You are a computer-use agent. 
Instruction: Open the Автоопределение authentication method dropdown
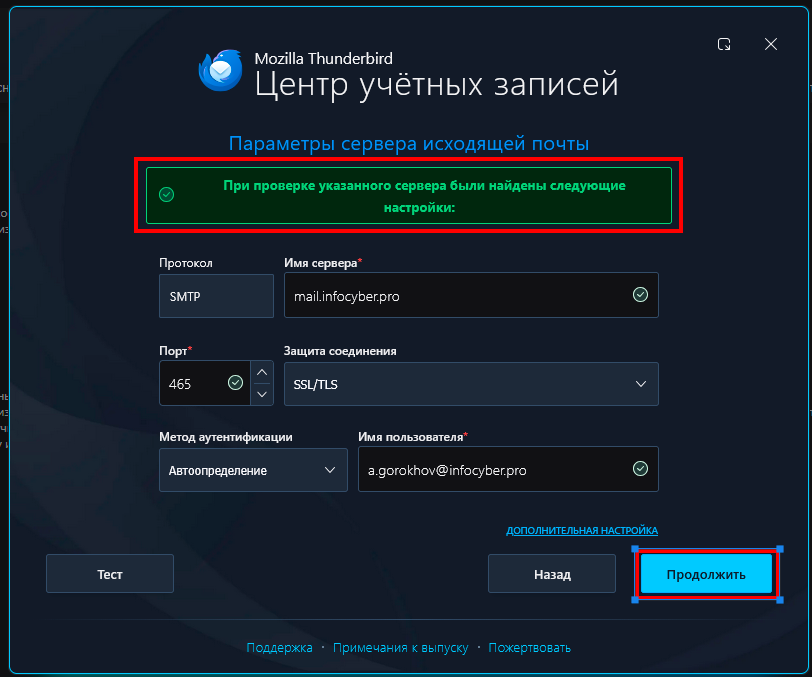tap(253, 470)
